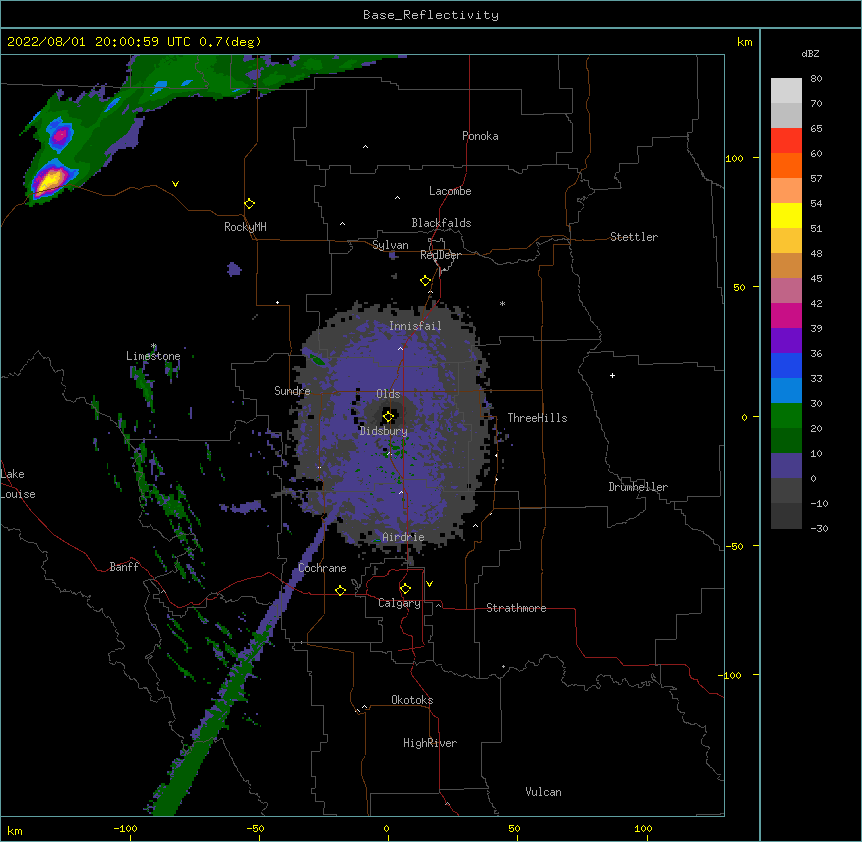862x842 pixels.
Task: Click the RedDeer town label
Action: pos(440,255)
